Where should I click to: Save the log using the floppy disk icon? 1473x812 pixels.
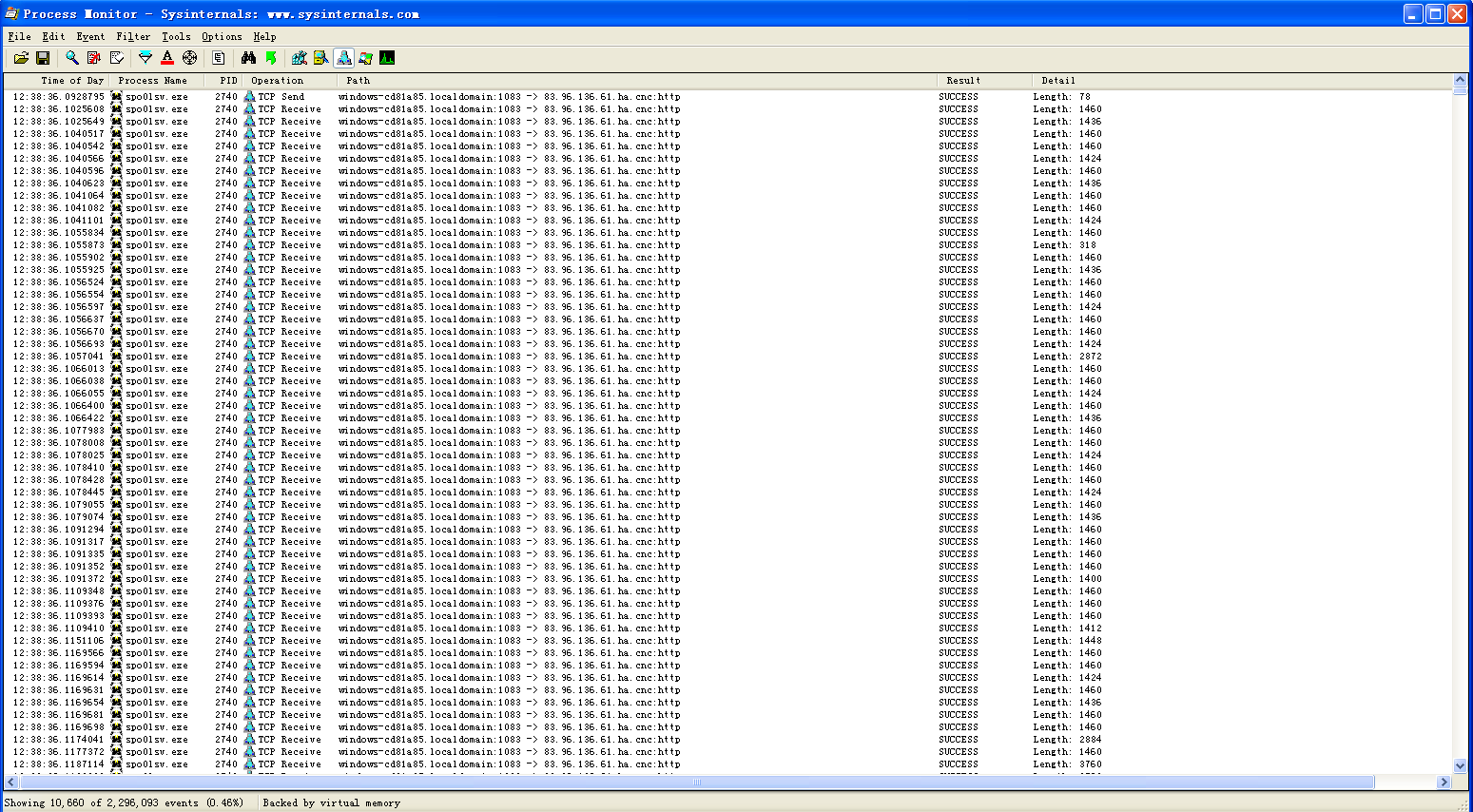click(43, 58)
